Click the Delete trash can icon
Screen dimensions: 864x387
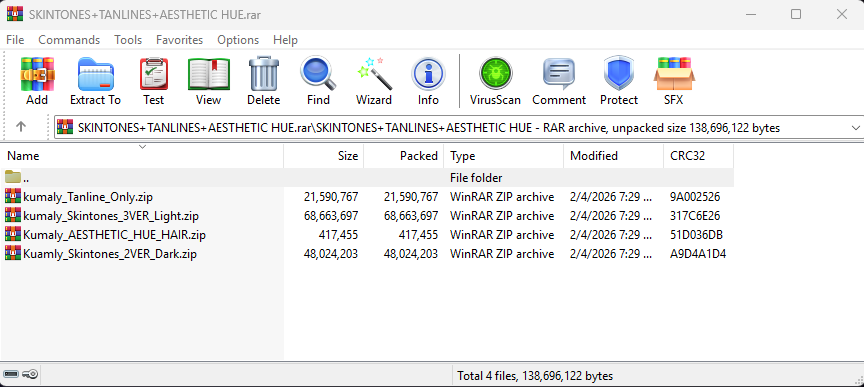click(x=263, y=74)
